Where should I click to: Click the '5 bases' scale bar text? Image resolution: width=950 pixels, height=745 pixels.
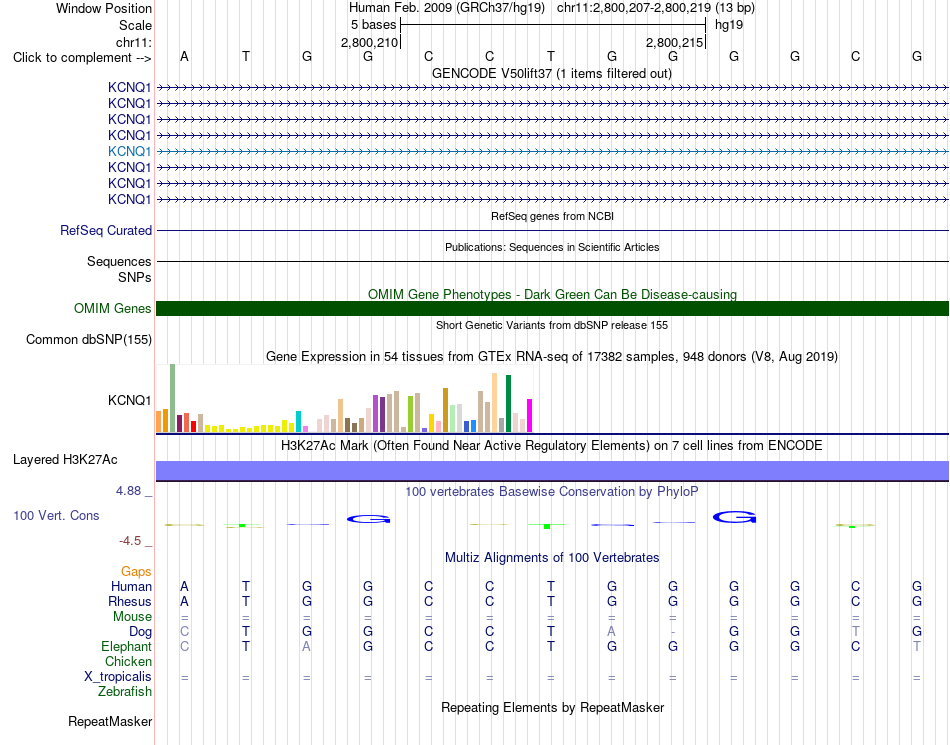373,25
